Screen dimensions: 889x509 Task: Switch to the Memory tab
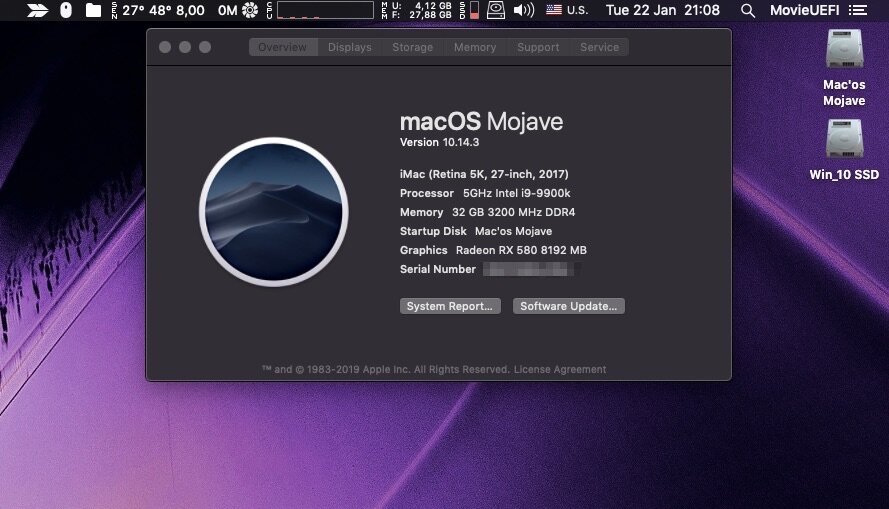coord(475,48)
